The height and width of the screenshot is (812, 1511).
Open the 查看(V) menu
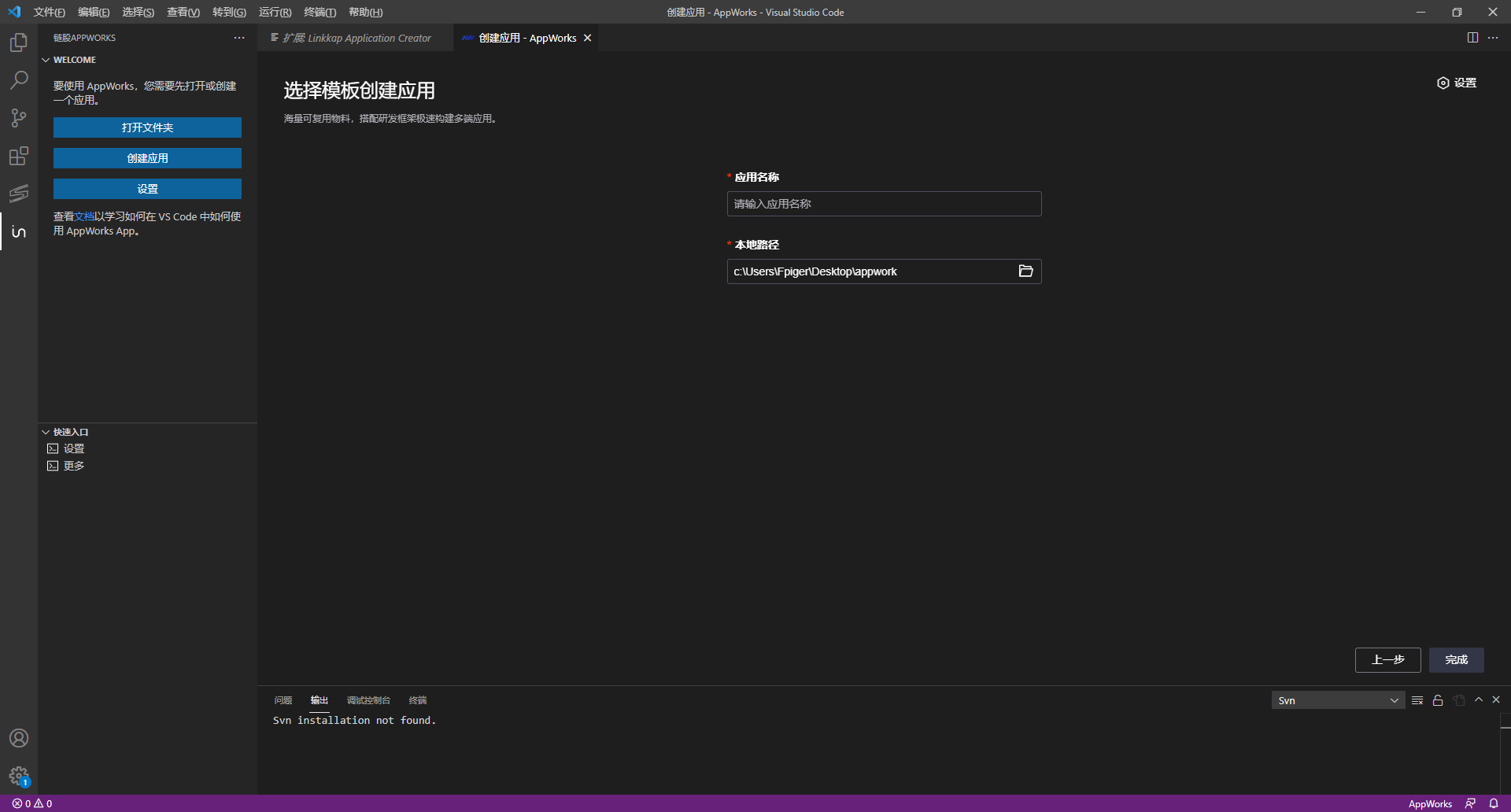[x=183, y=12]
